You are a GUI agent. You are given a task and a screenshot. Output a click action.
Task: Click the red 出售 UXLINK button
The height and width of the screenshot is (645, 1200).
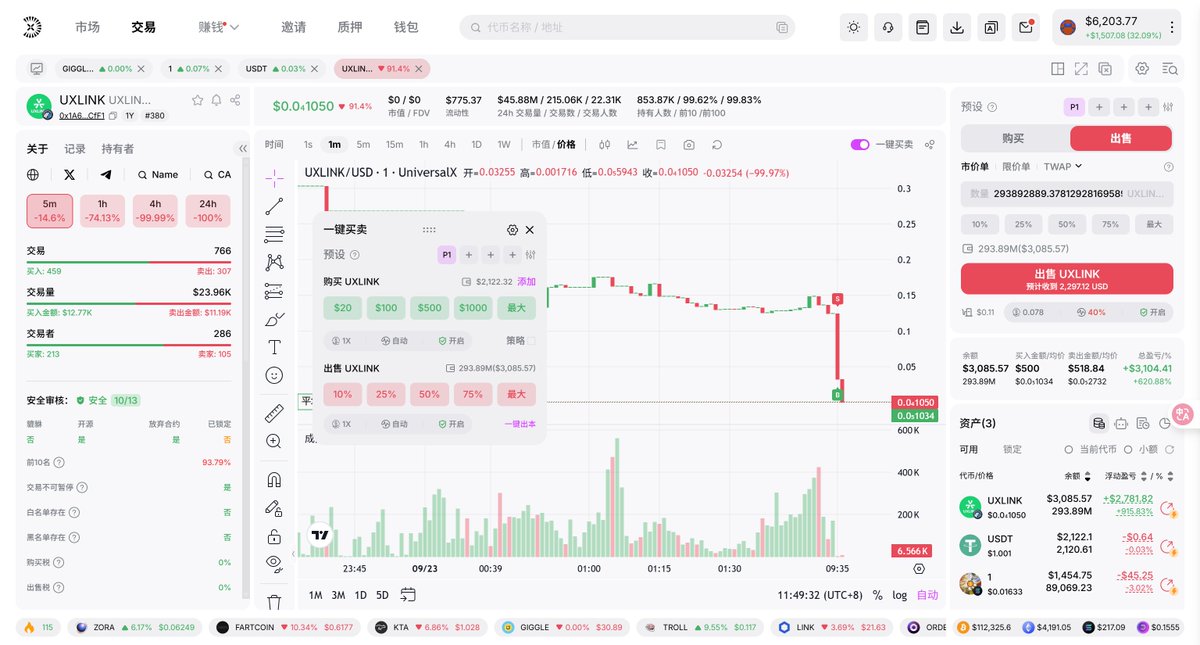pyautogui.click(x=1067, y=279)
